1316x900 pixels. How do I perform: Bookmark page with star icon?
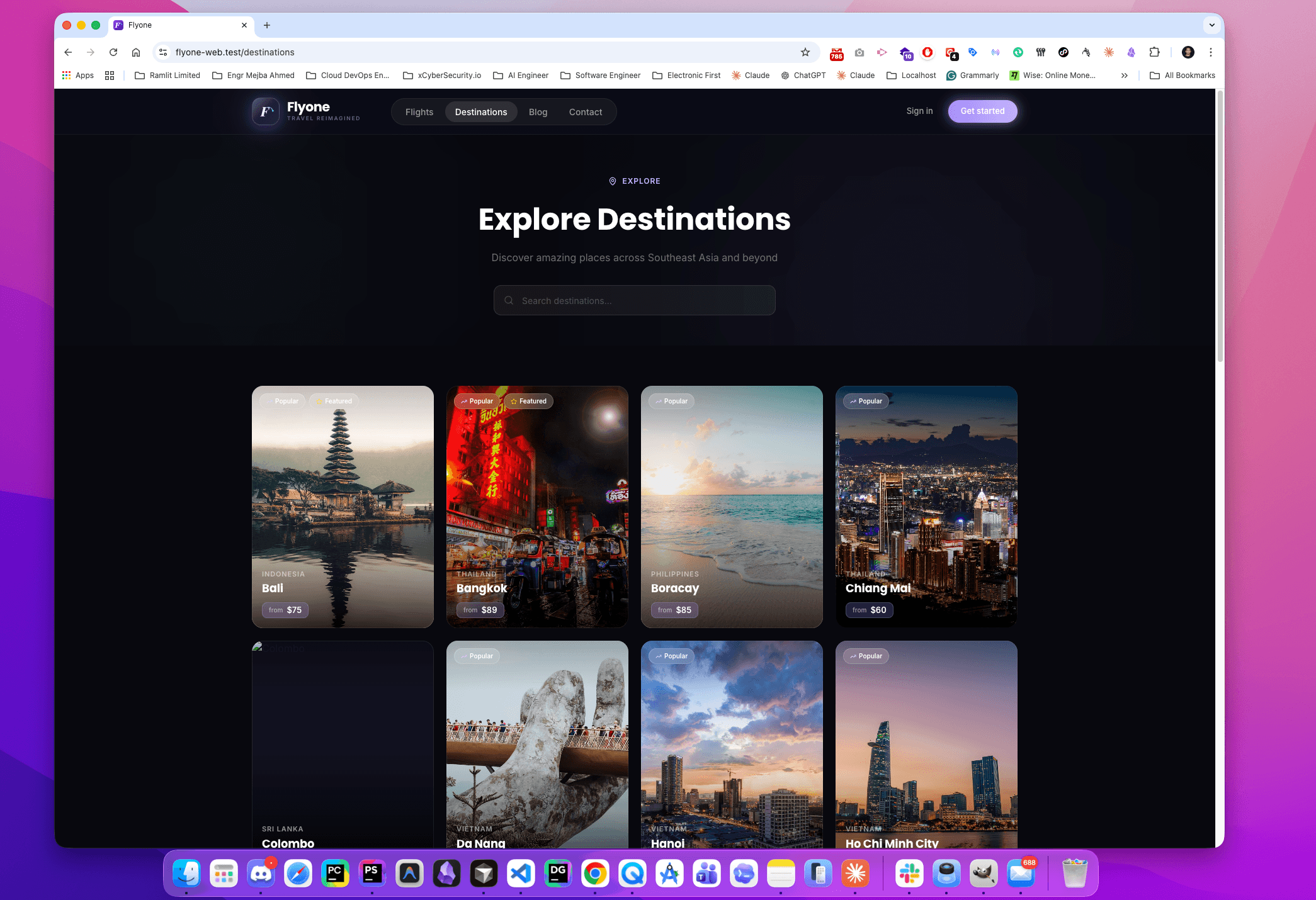pyautogui.click(x=805, y=52)
